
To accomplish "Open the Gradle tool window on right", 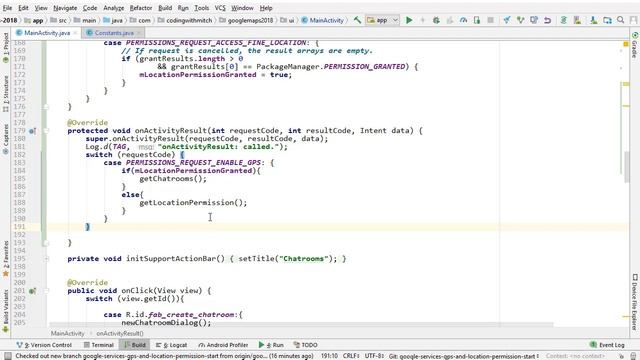I will pos(635,45).
